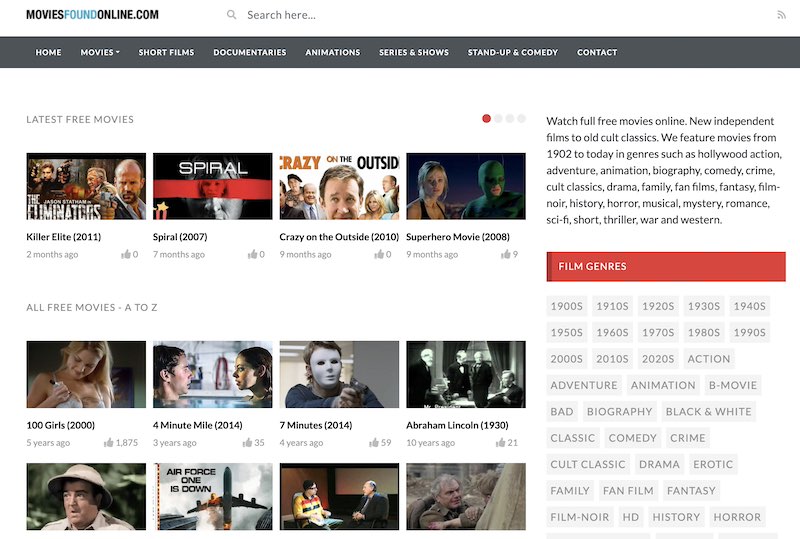This screenshot has height=539, width=800.
Task: Expand the Movies dropdown menu
Action: click(x=100, y=52)
